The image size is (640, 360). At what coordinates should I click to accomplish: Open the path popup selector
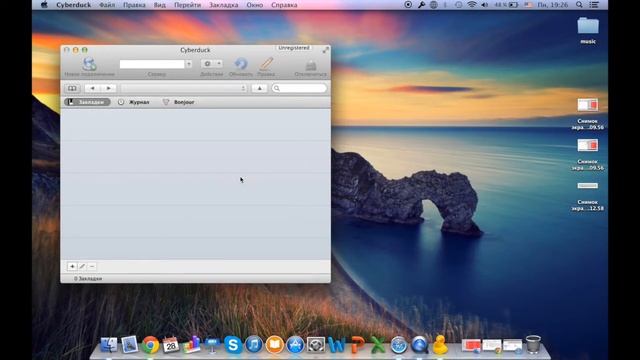click(184, 88)
